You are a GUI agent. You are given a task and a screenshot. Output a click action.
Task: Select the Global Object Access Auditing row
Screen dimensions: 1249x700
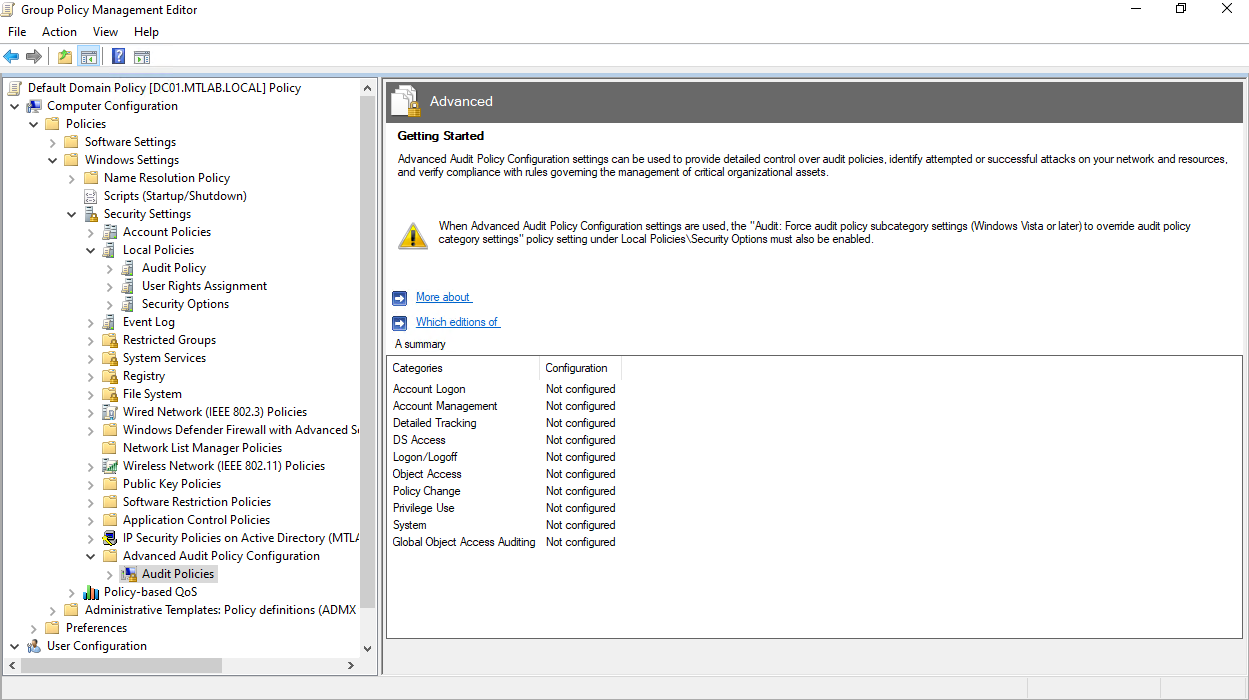(504, 542)
